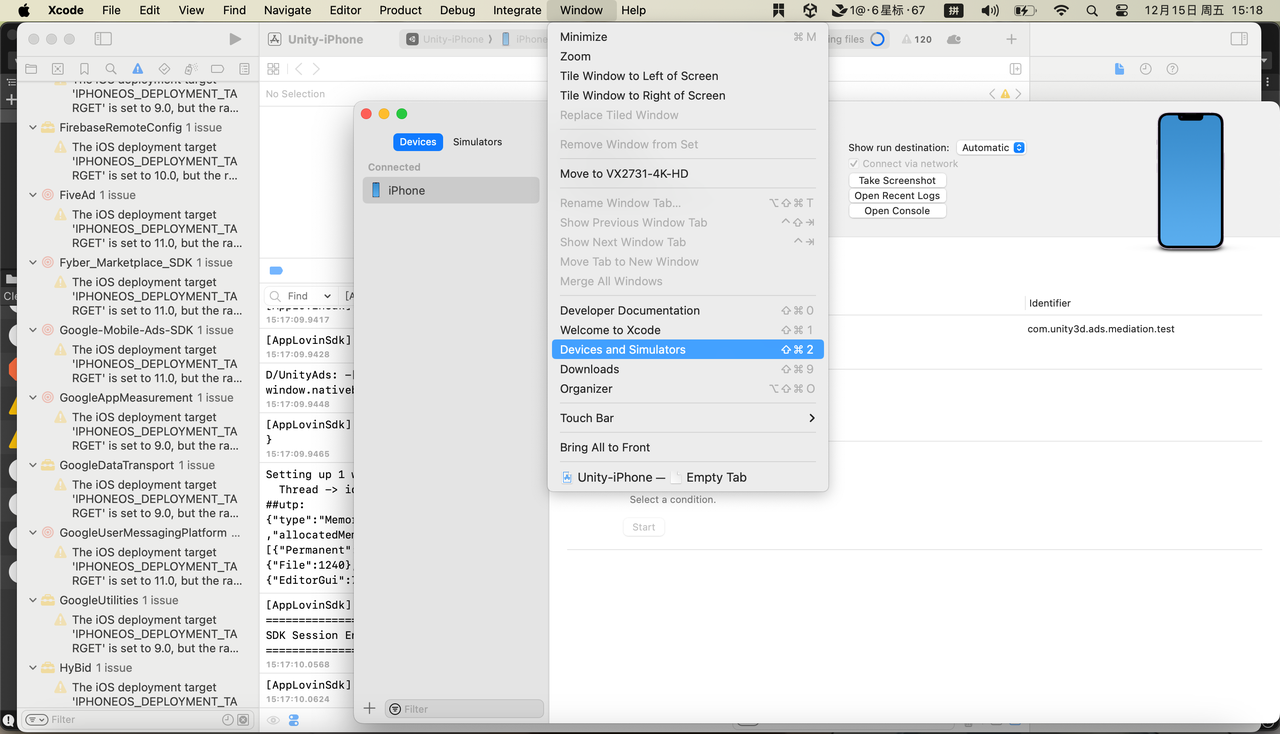
Task: Collapse the FiveAd issue group
Action: click(x=33, y=195)
